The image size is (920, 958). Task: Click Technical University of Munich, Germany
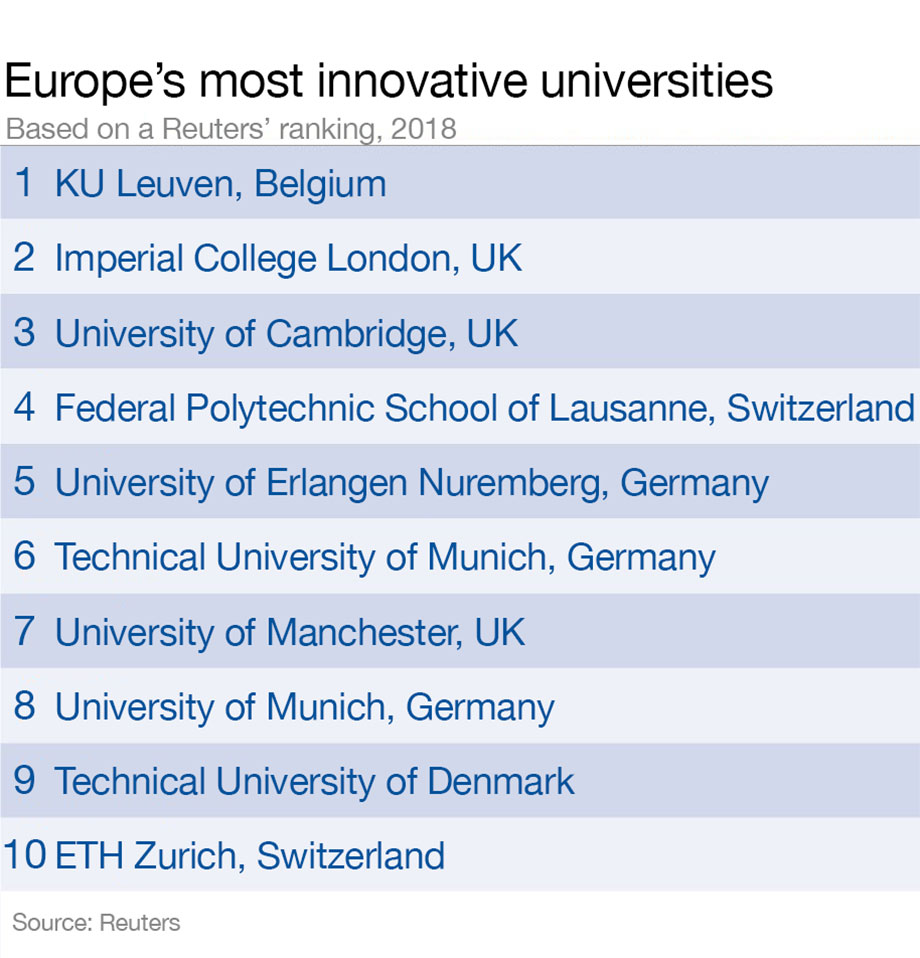(x=385, y=557)
